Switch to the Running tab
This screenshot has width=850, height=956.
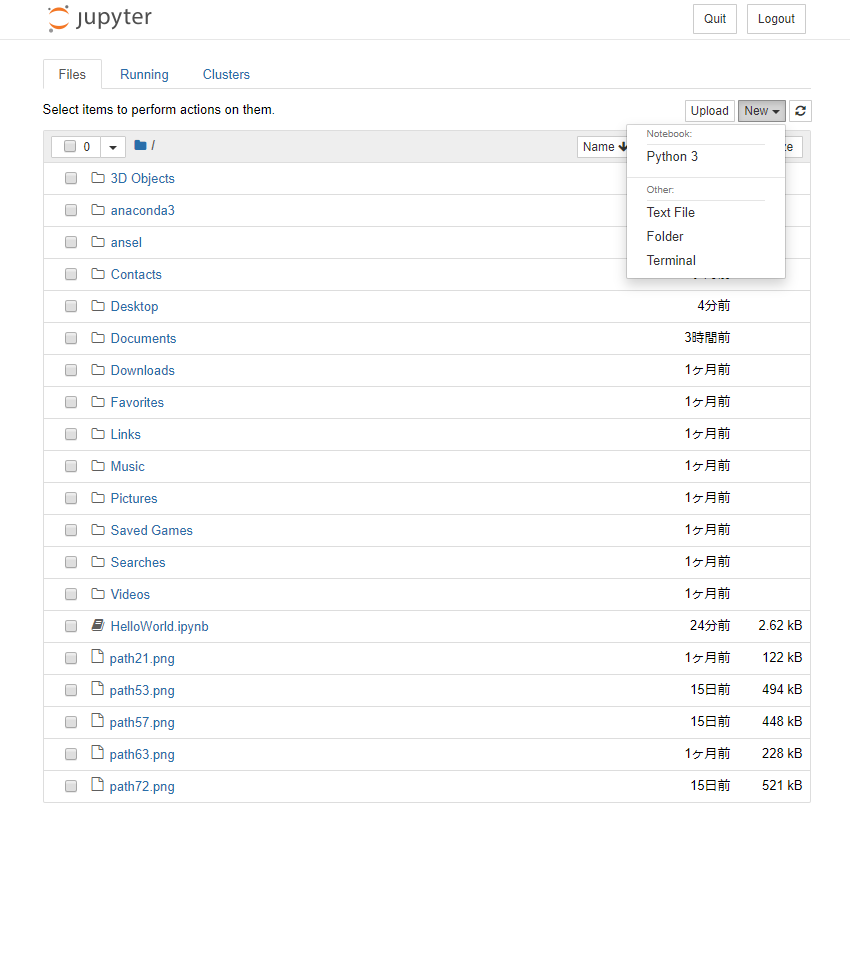click(x=144, y=74)
